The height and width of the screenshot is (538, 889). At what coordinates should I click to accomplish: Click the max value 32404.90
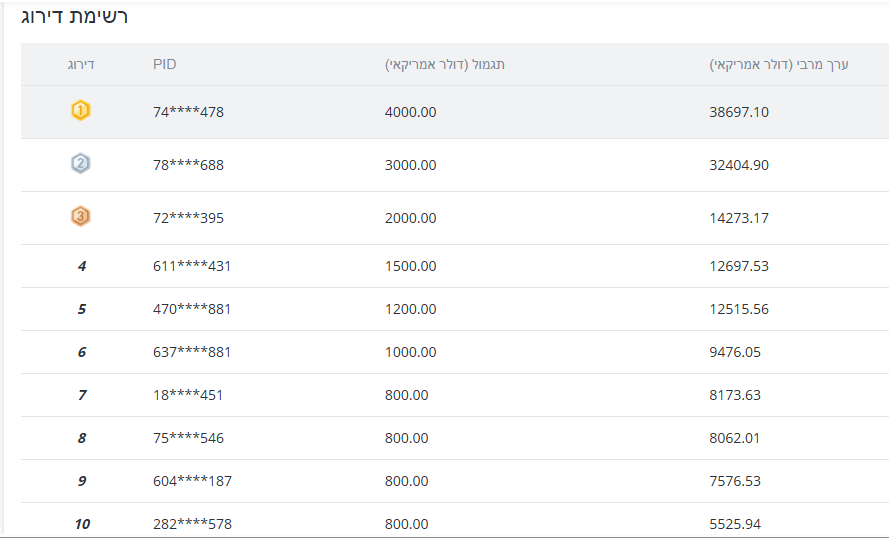click(x=739, y=165)
